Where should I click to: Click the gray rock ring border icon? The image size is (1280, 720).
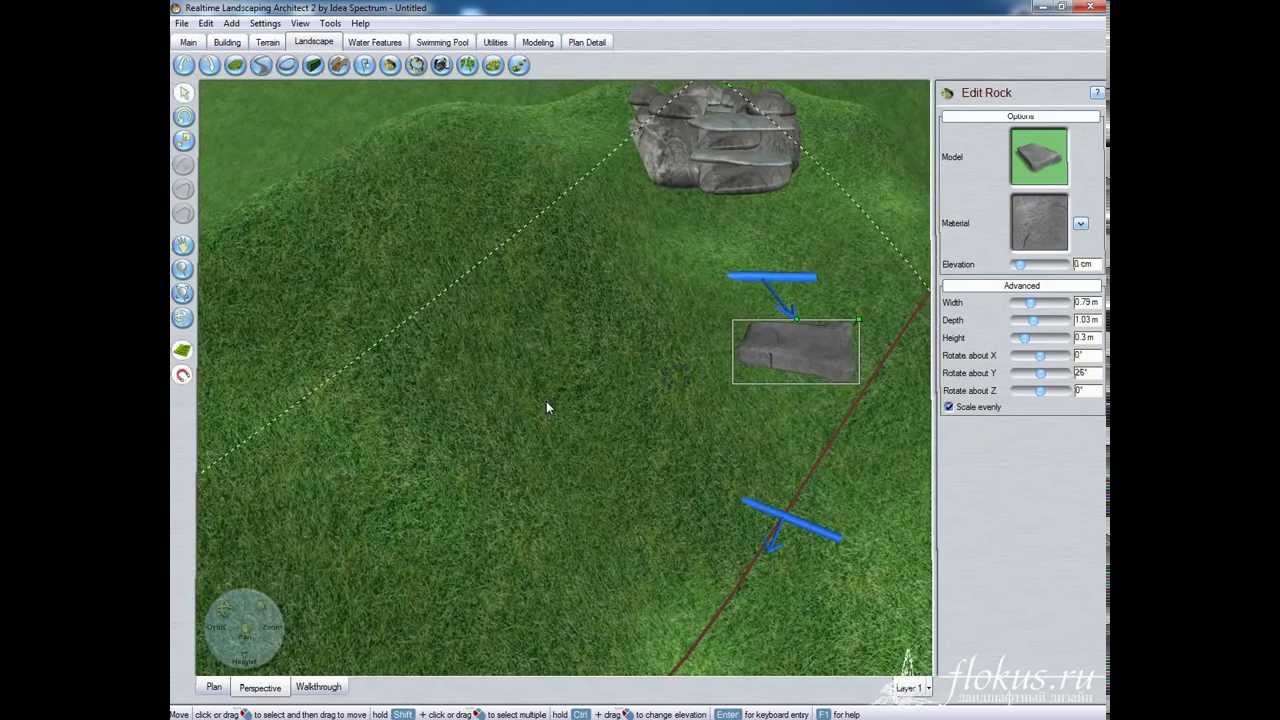416,65
